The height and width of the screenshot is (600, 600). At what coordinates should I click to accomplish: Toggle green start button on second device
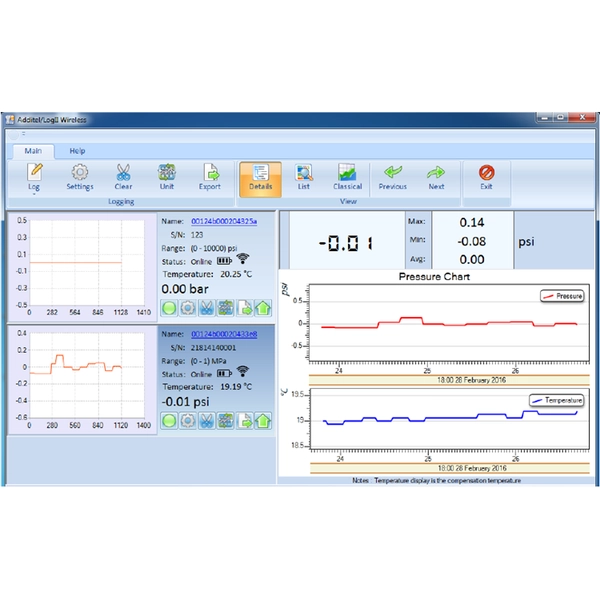pyautogui.click(x=170, y=421)
